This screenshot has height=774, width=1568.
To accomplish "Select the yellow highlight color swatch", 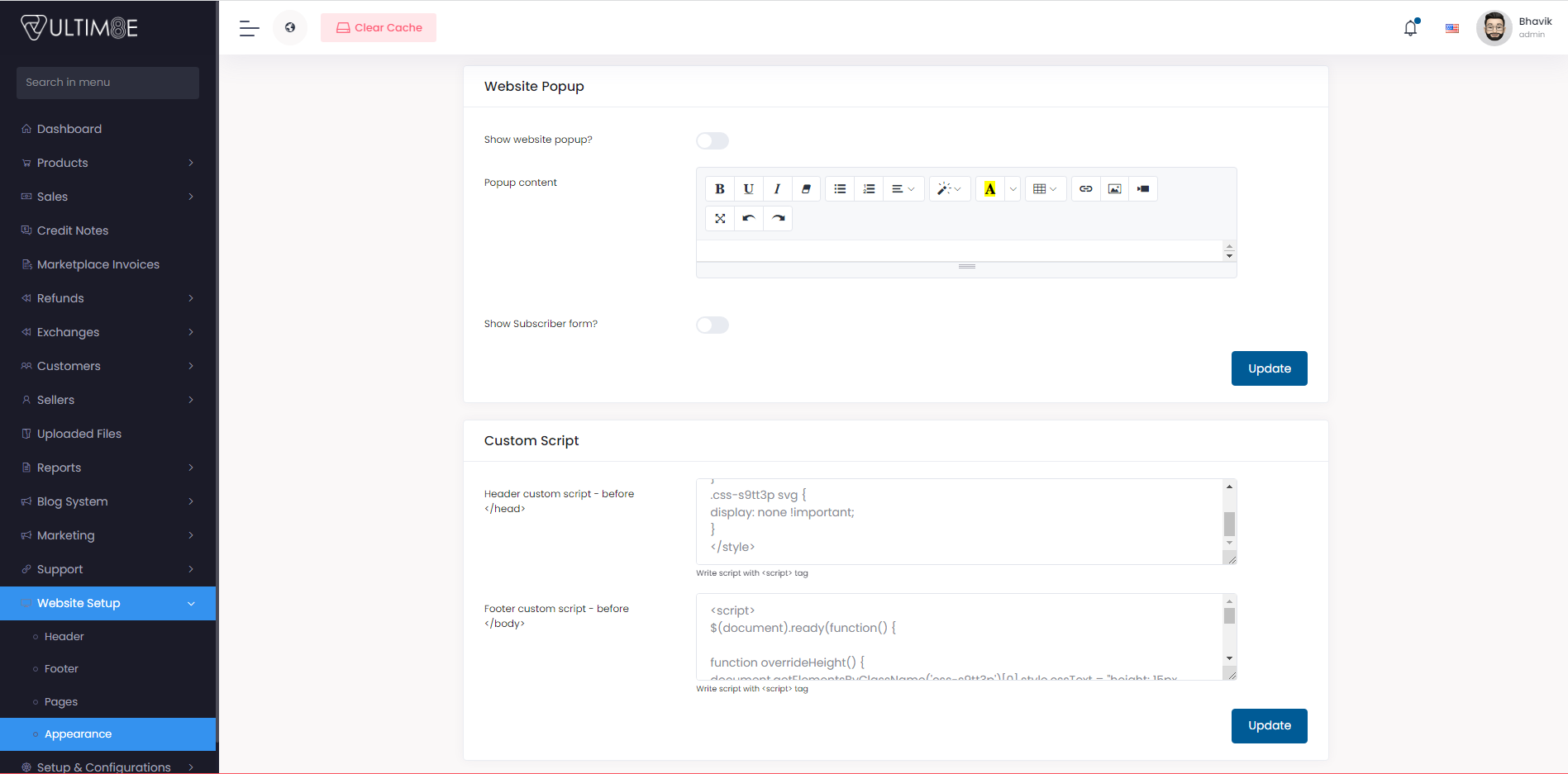I will click(x=990, y=188).
